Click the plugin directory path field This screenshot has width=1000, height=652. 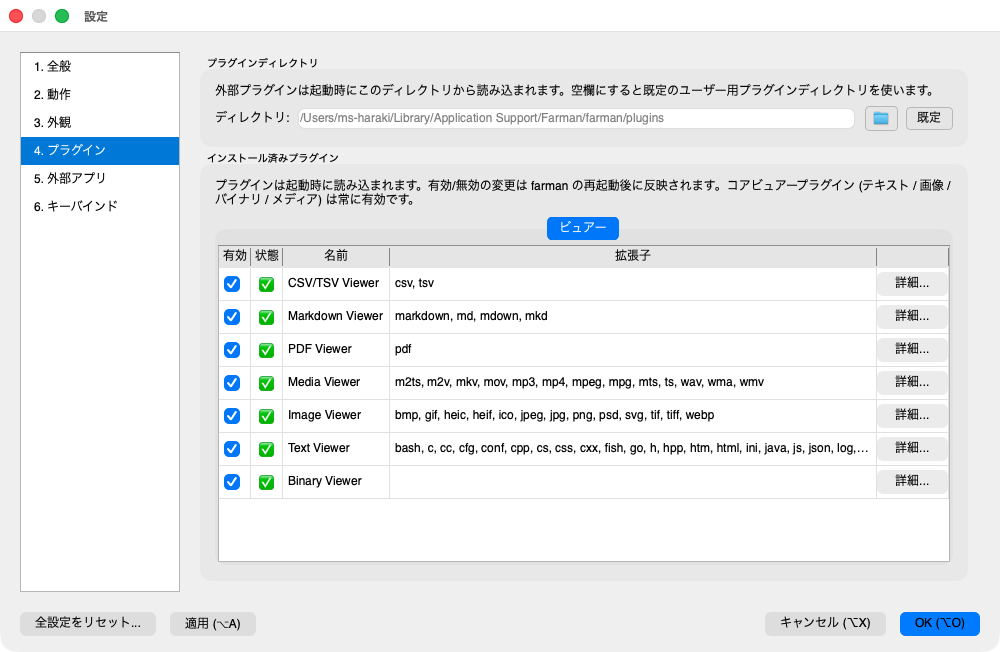[x=576, y=119]
